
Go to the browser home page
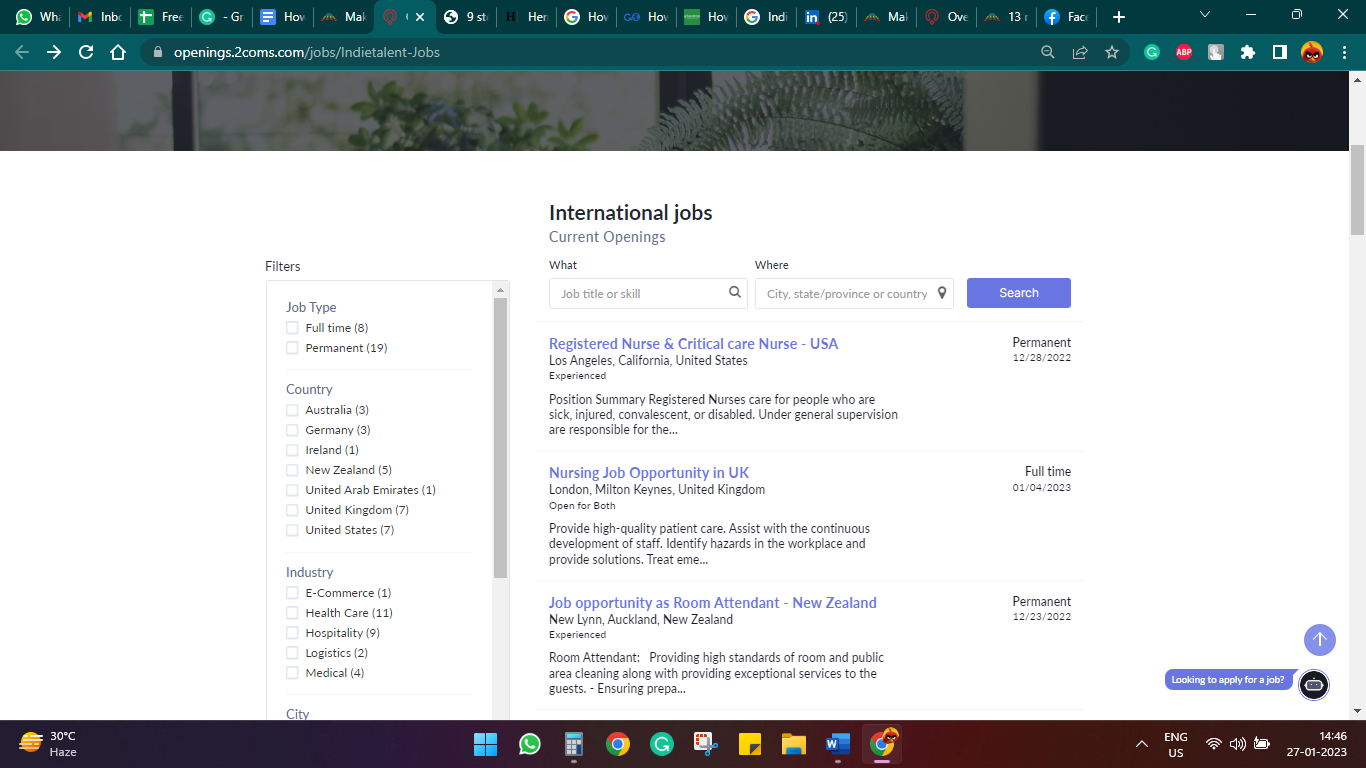118,52
